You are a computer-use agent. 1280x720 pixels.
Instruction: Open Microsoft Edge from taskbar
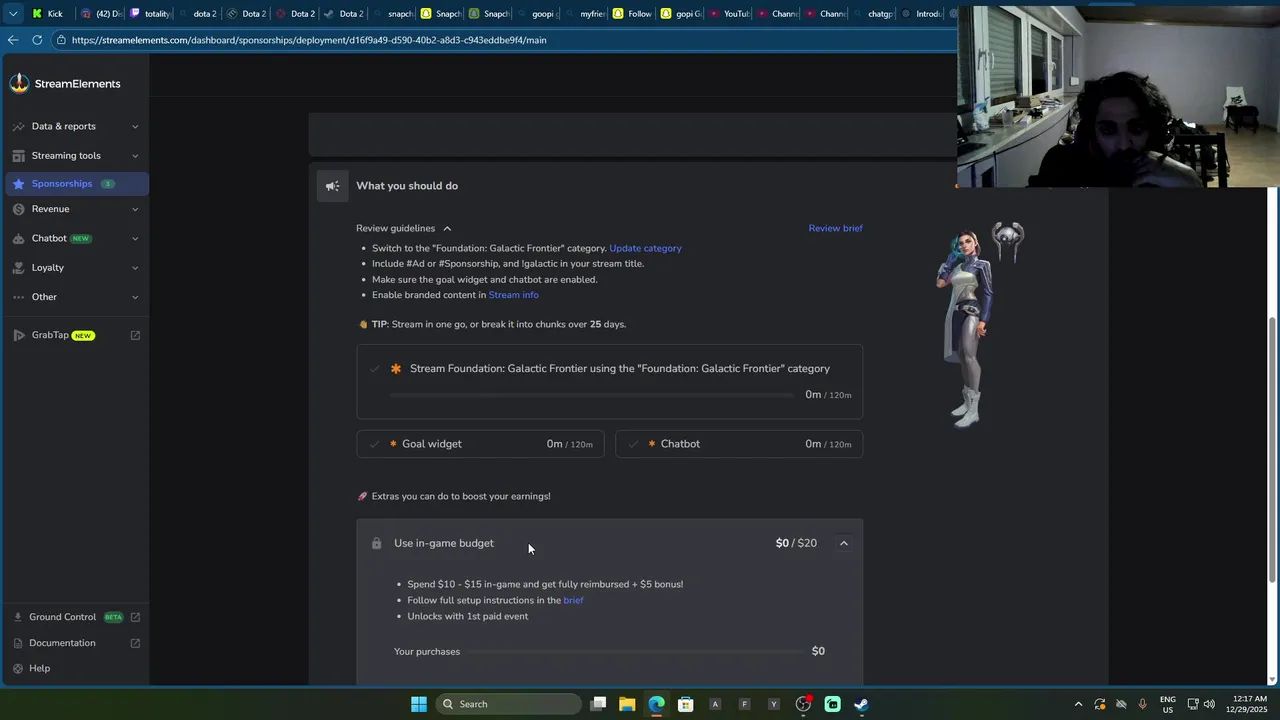656,704
